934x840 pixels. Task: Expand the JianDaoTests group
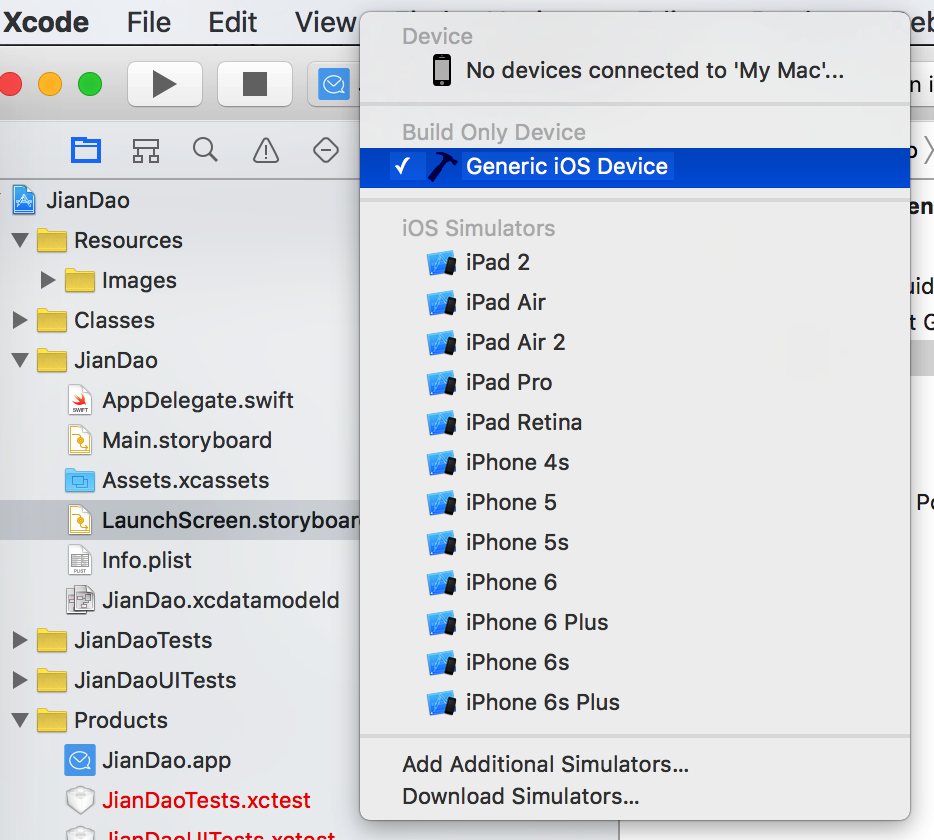pos(19,641)
